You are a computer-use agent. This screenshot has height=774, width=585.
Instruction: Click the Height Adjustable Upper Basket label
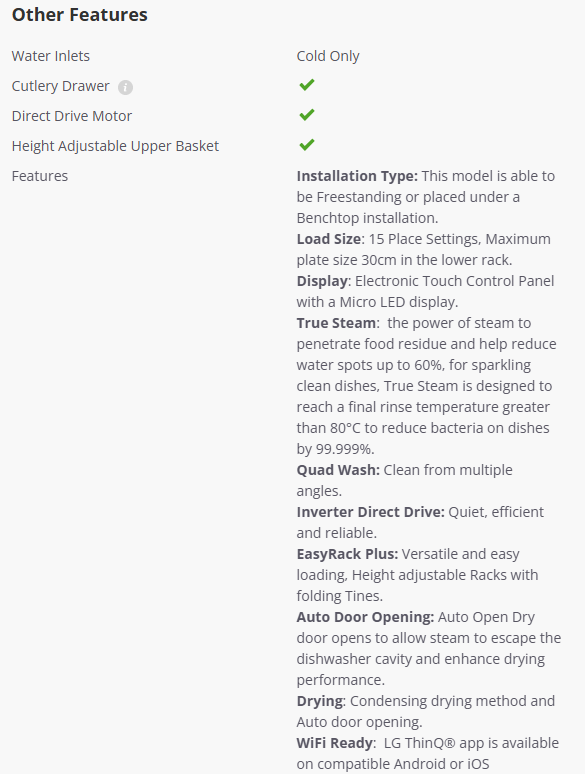[116, 146]
